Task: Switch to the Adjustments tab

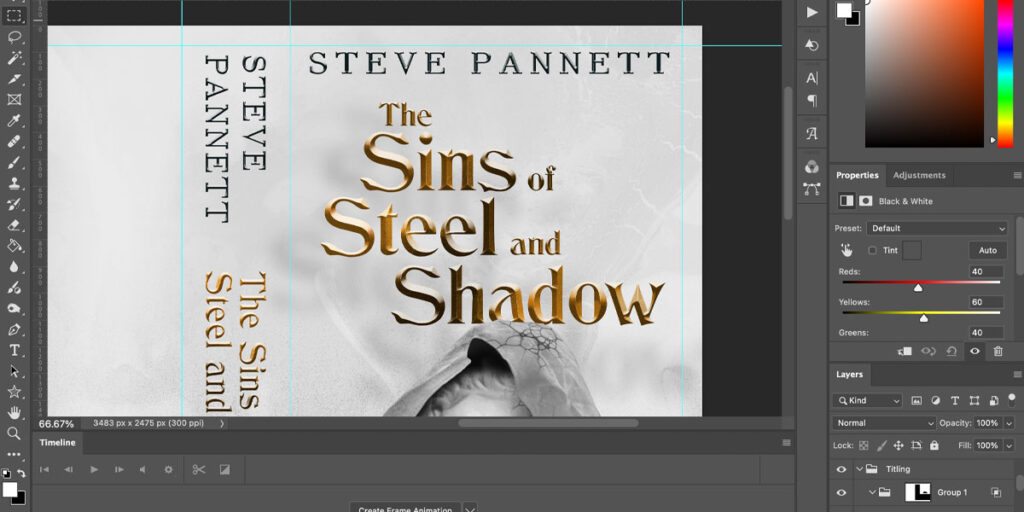Action: pos(918,175)
